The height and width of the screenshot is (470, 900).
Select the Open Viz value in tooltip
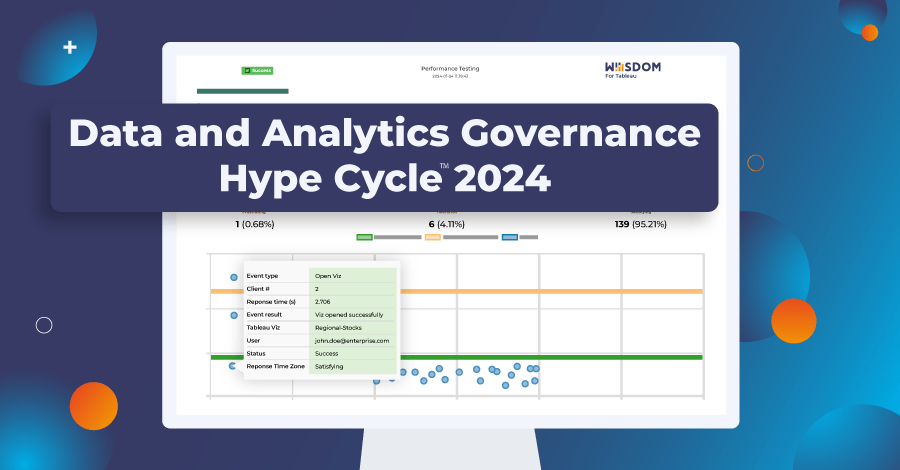328,276
